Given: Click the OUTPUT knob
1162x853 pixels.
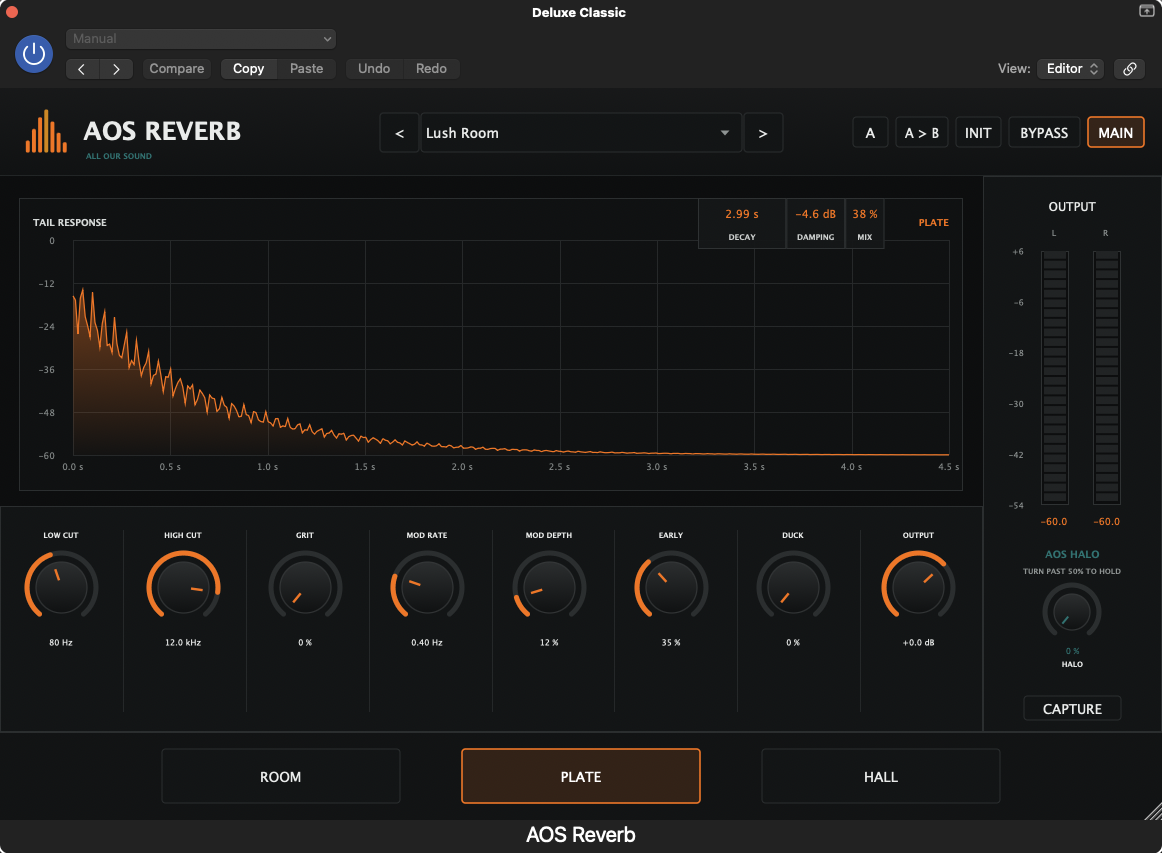Looking at the screenshot, I should click(918, 587).
